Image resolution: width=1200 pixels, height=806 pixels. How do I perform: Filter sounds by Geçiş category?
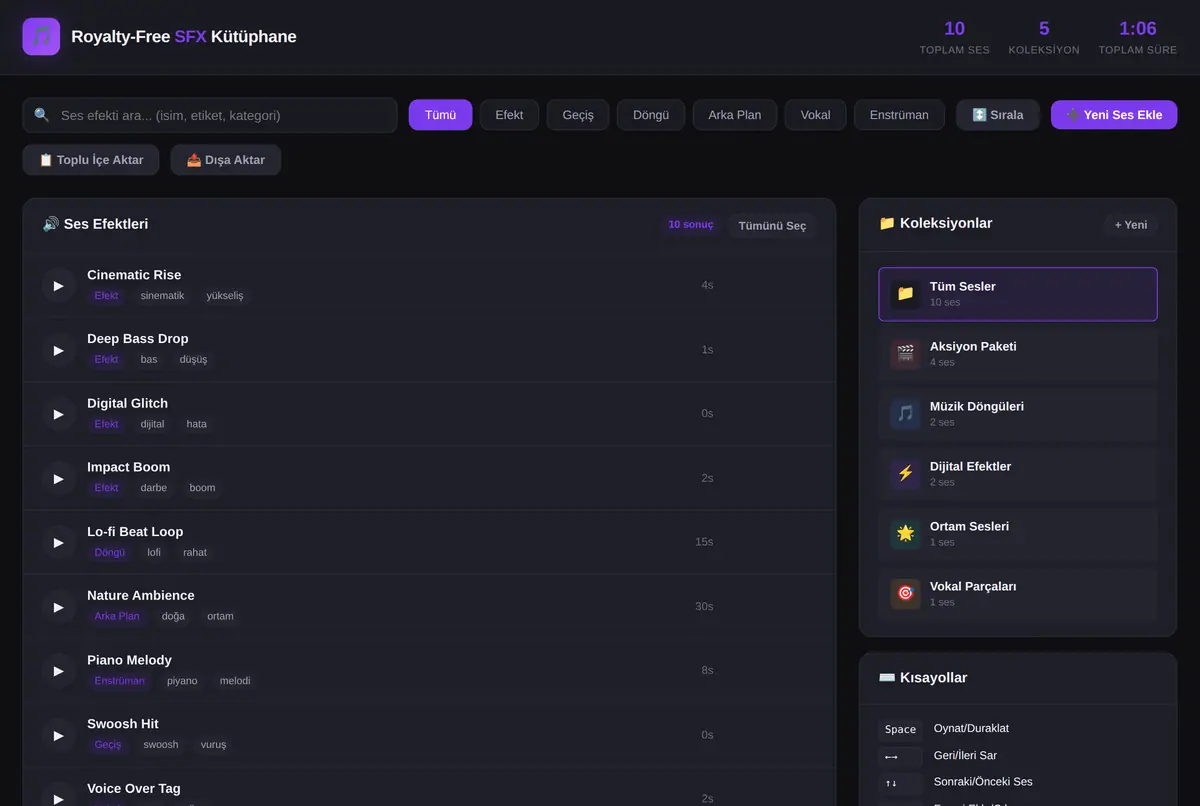click(578, 115)
